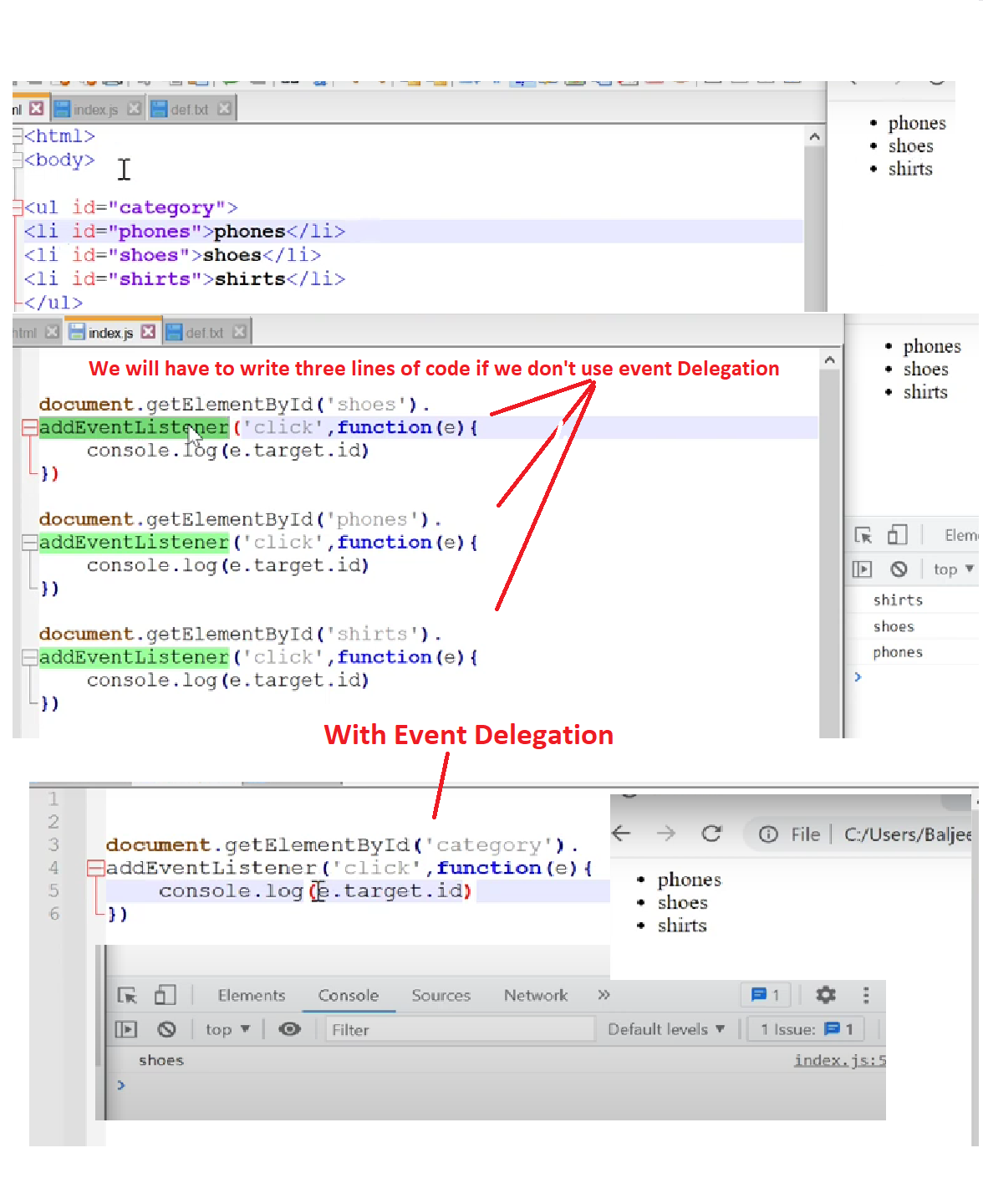Switch to the Network tab
The height and width of the screenshot is (1204, 983).
tap(535, 995)
